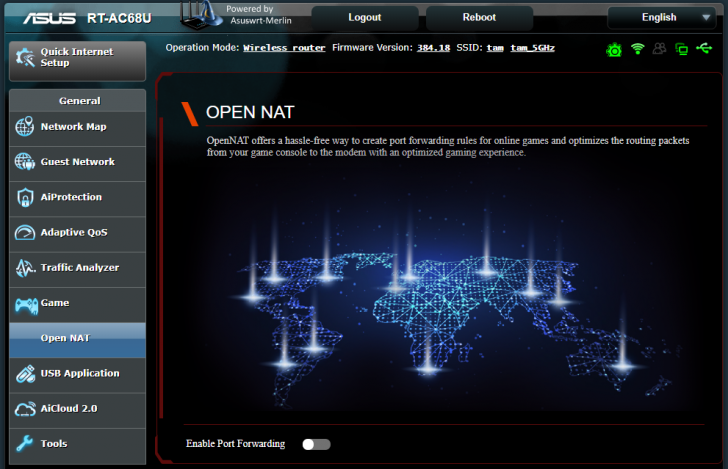Go to AiCloud 2.0 menu item
Viewport: 728px width, 469px height.
pos(78,409)
